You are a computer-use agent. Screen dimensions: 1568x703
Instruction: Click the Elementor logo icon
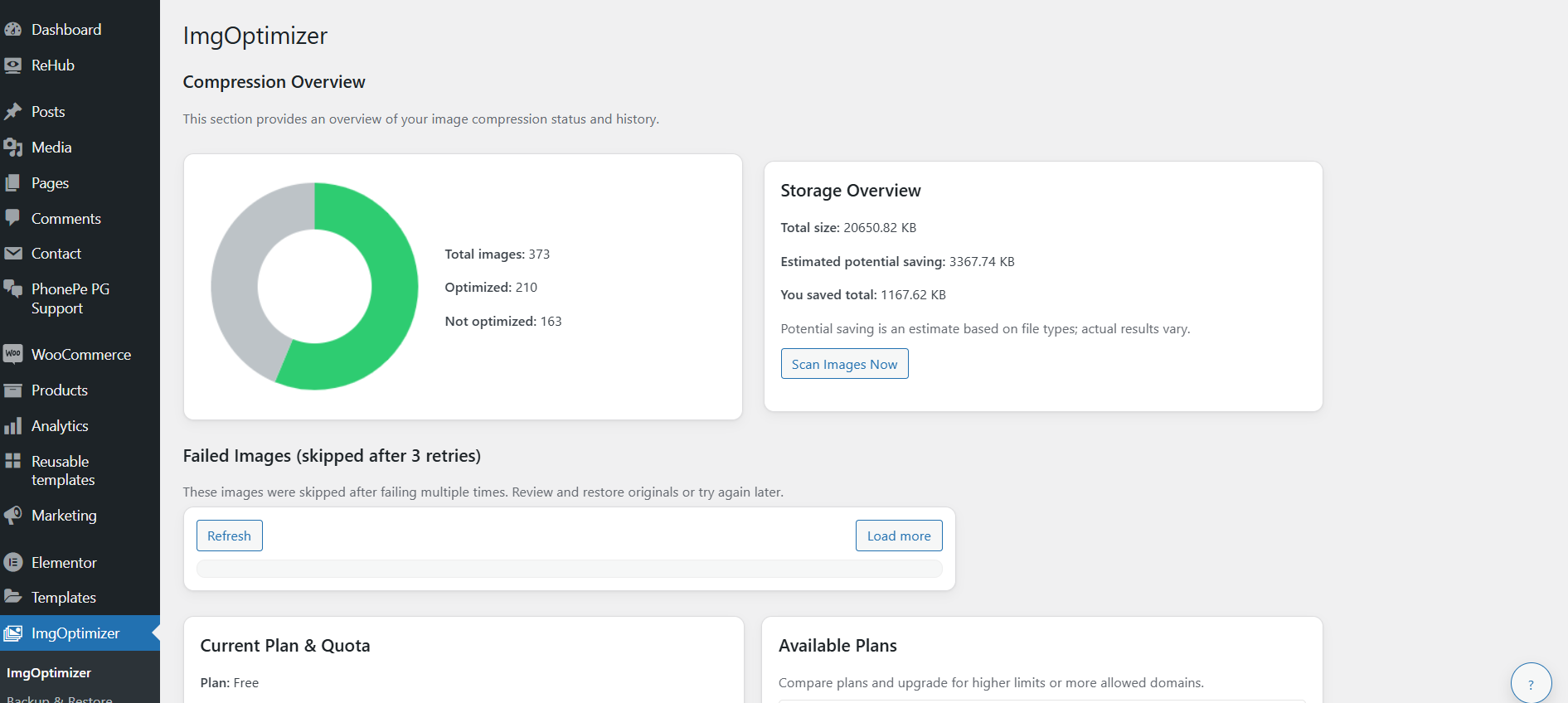12,562
